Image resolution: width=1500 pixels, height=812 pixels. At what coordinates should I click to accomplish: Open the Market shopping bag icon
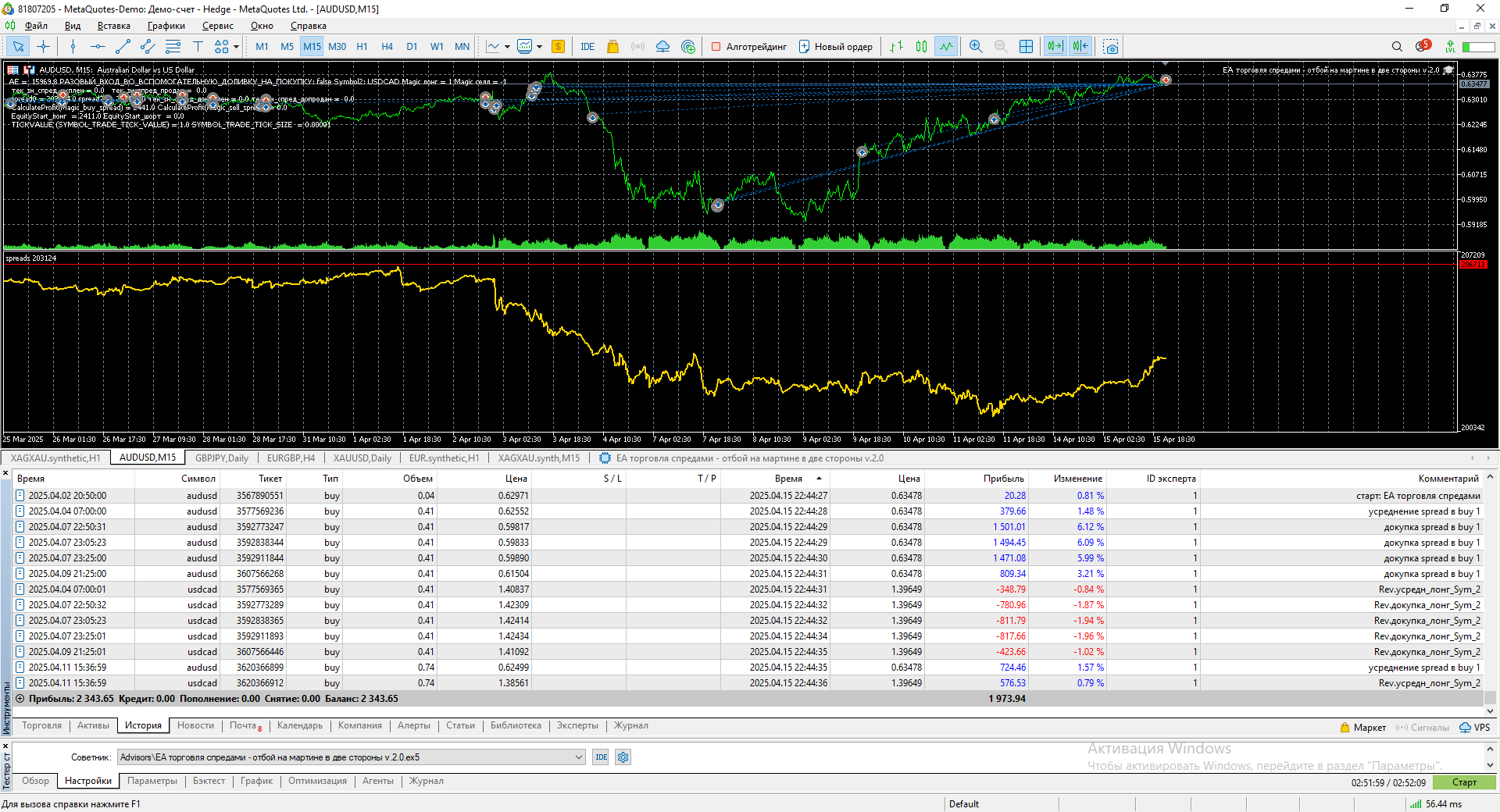coord(612,47)
